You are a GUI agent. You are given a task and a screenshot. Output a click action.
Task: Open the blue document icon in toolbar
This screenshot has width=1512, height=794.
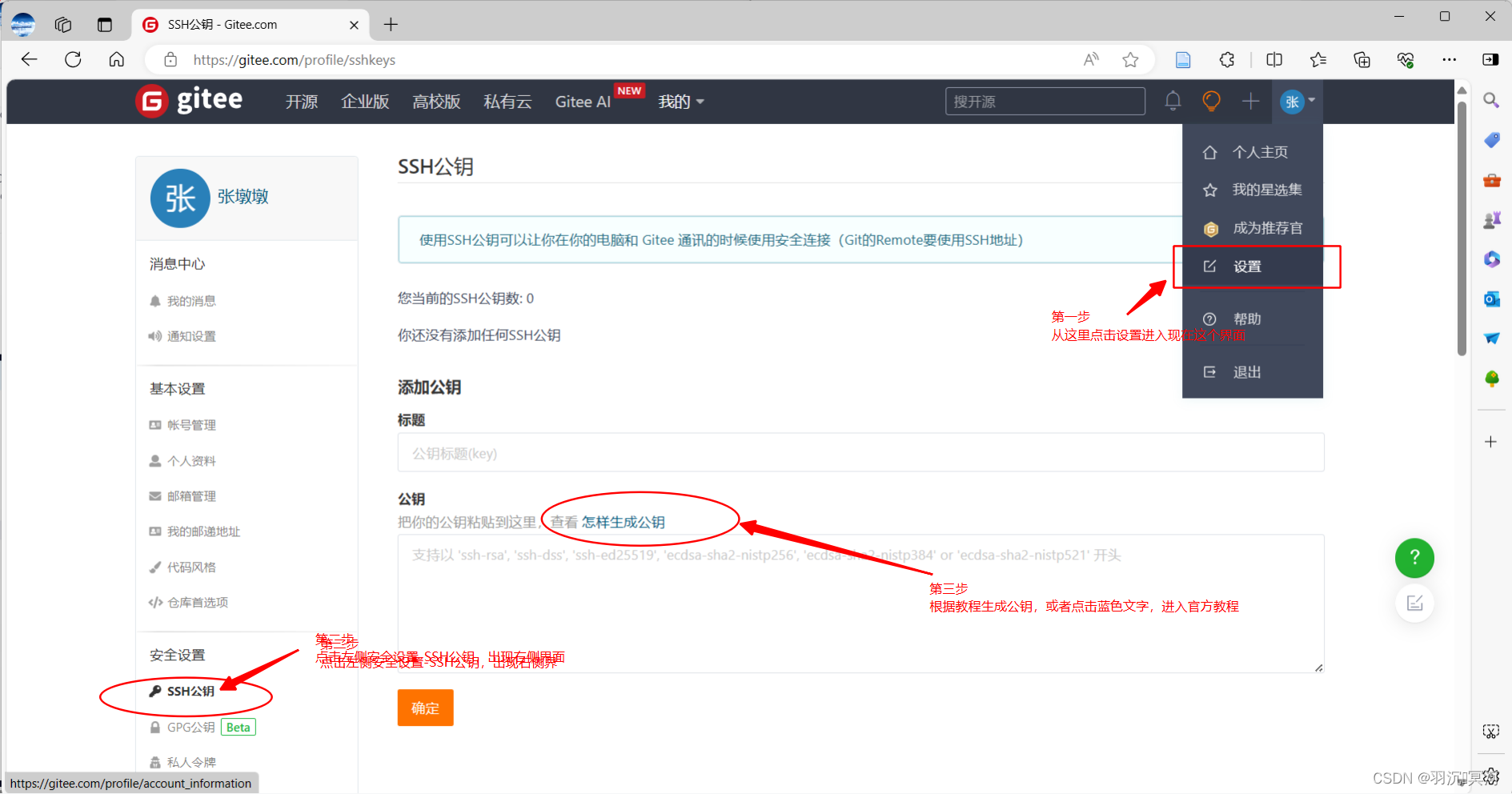point(1183,59)
